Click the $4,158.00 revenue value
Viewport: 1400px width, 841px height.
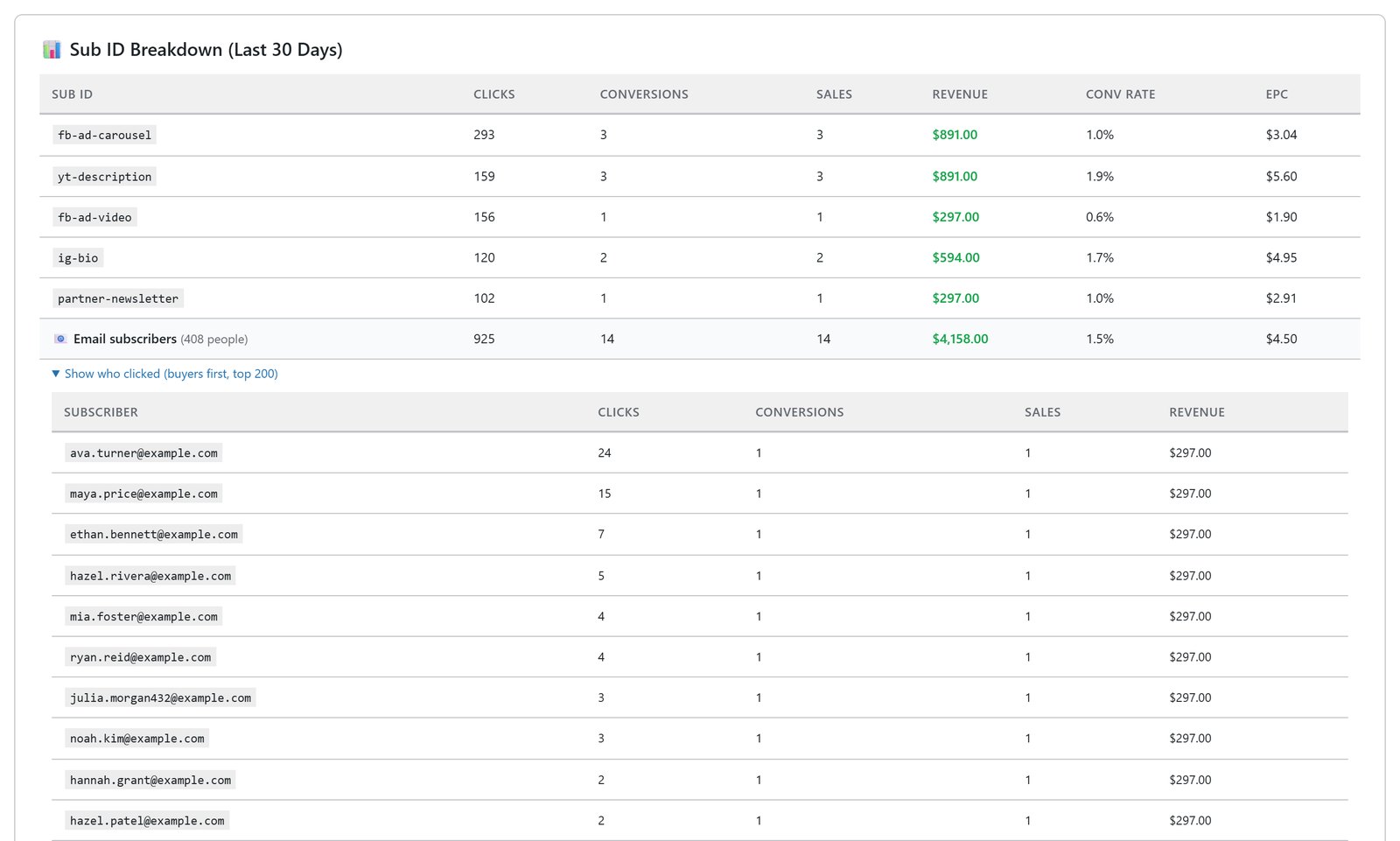point(960,339)
